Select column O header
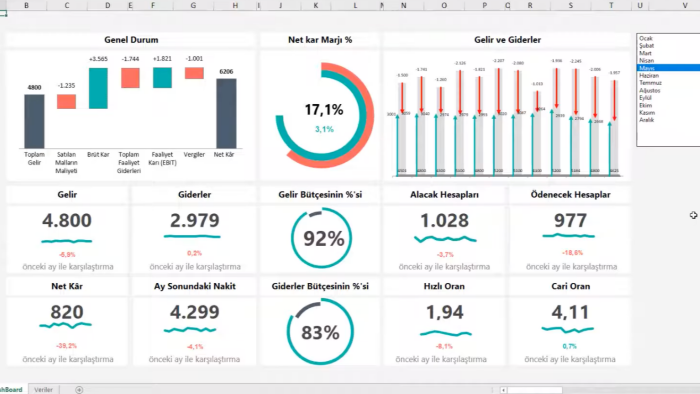The width and height of the screenshot is (700, 394). click(444, 5)
